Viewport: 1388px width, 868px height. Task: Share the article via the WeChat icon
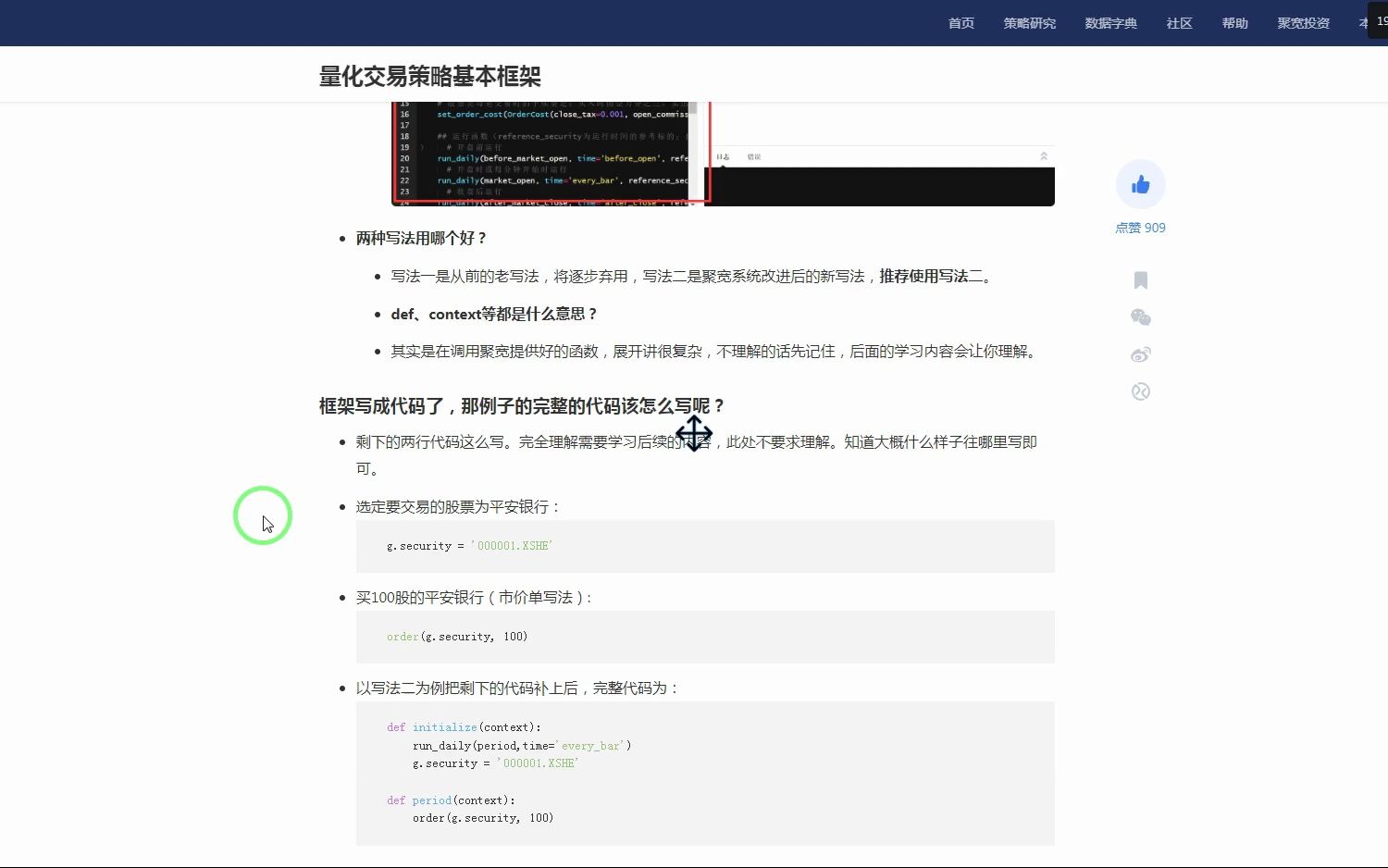pyautogui.click(x=1141, y=317)
